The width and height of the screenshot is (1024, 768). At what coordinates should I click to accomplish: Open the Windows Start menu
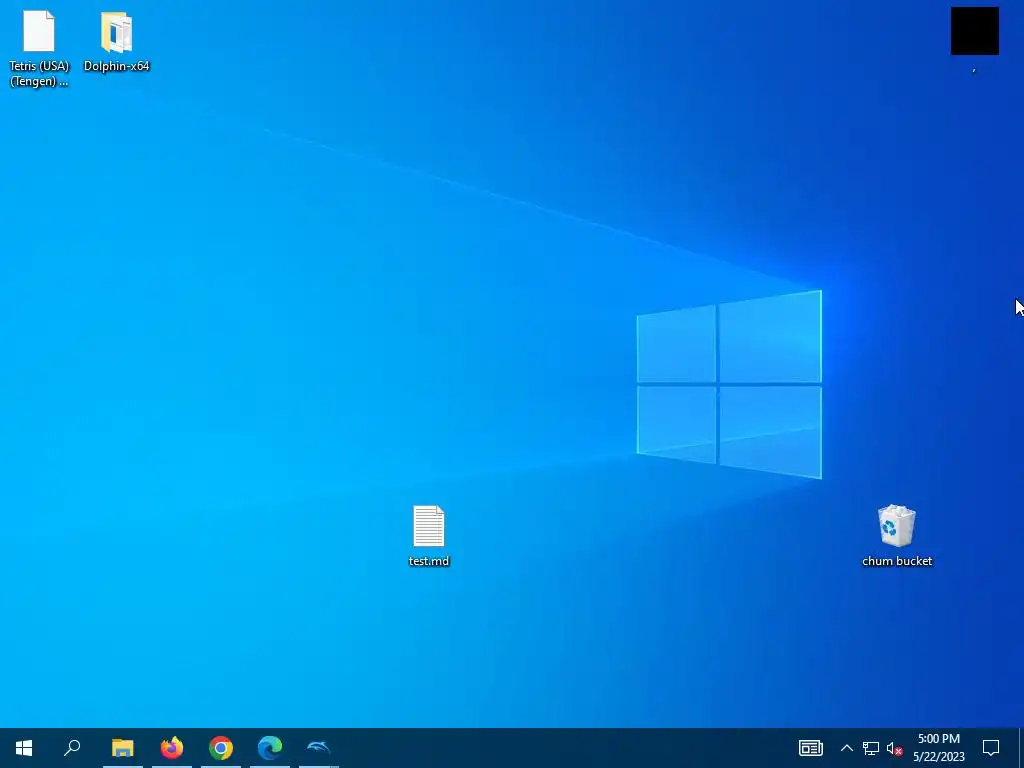[x=24, y=748]
